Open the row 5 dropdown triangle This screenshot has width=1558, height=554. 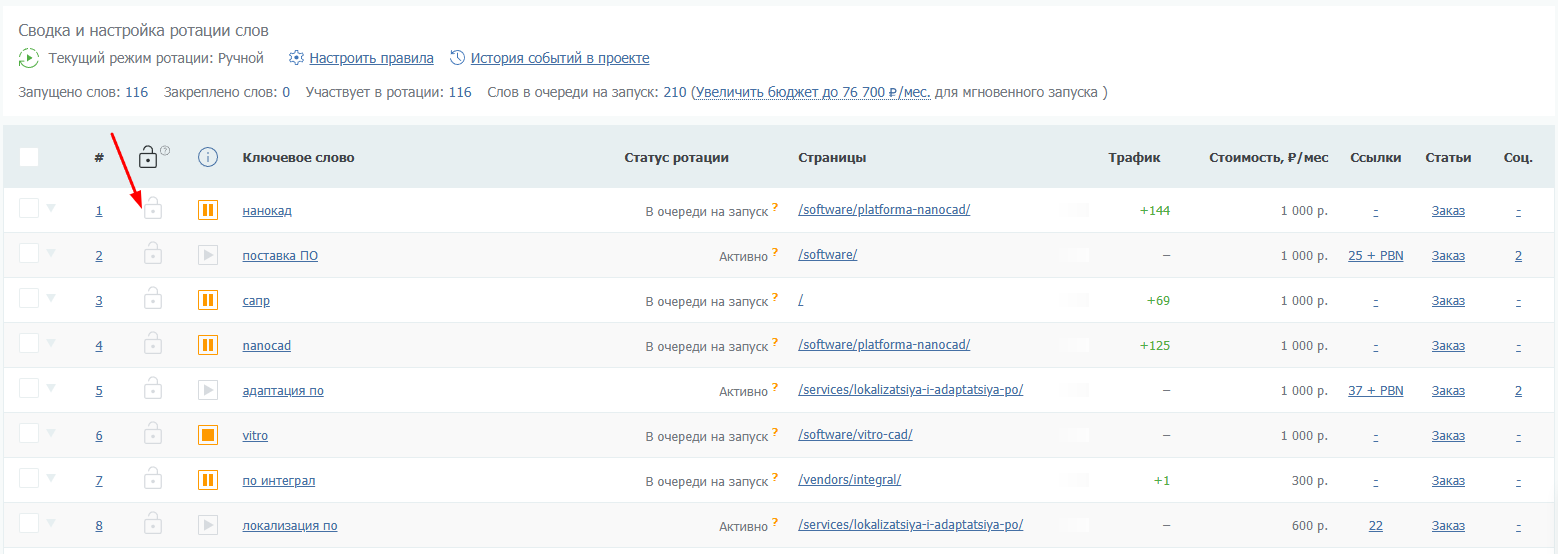point(51,389)
